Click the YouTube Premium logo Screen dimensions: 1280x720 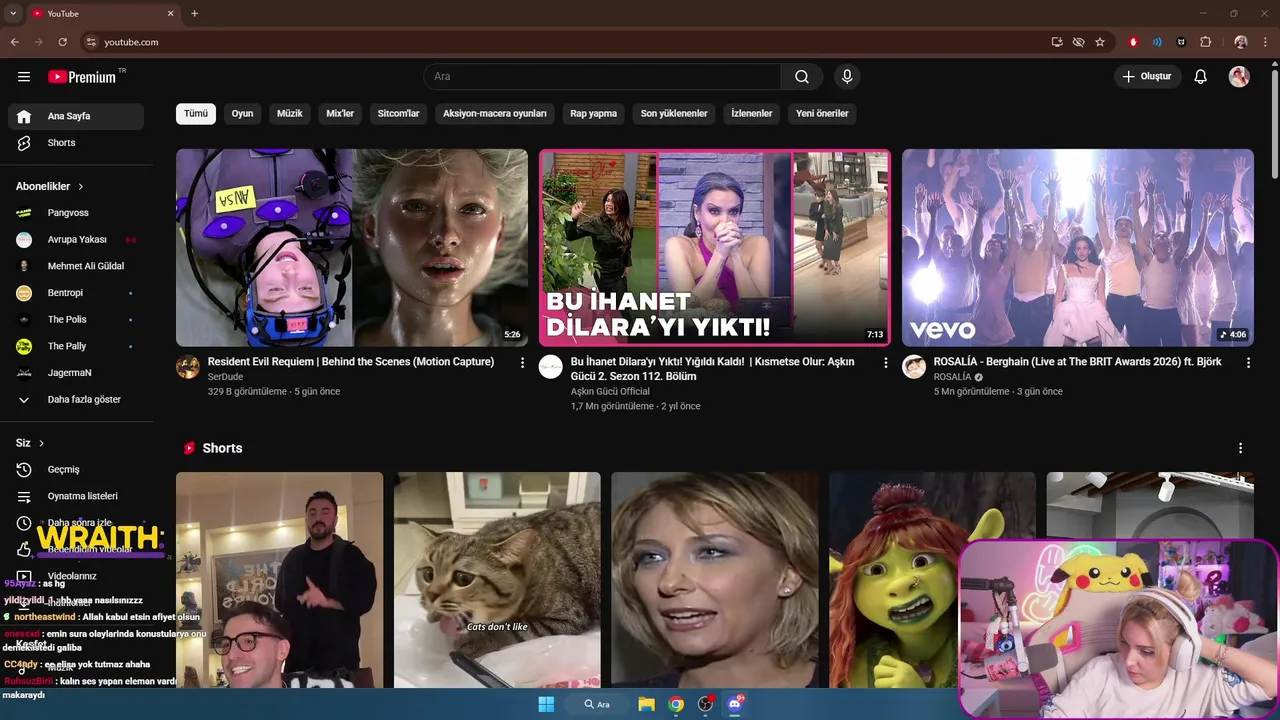click(x=82, y=77)
